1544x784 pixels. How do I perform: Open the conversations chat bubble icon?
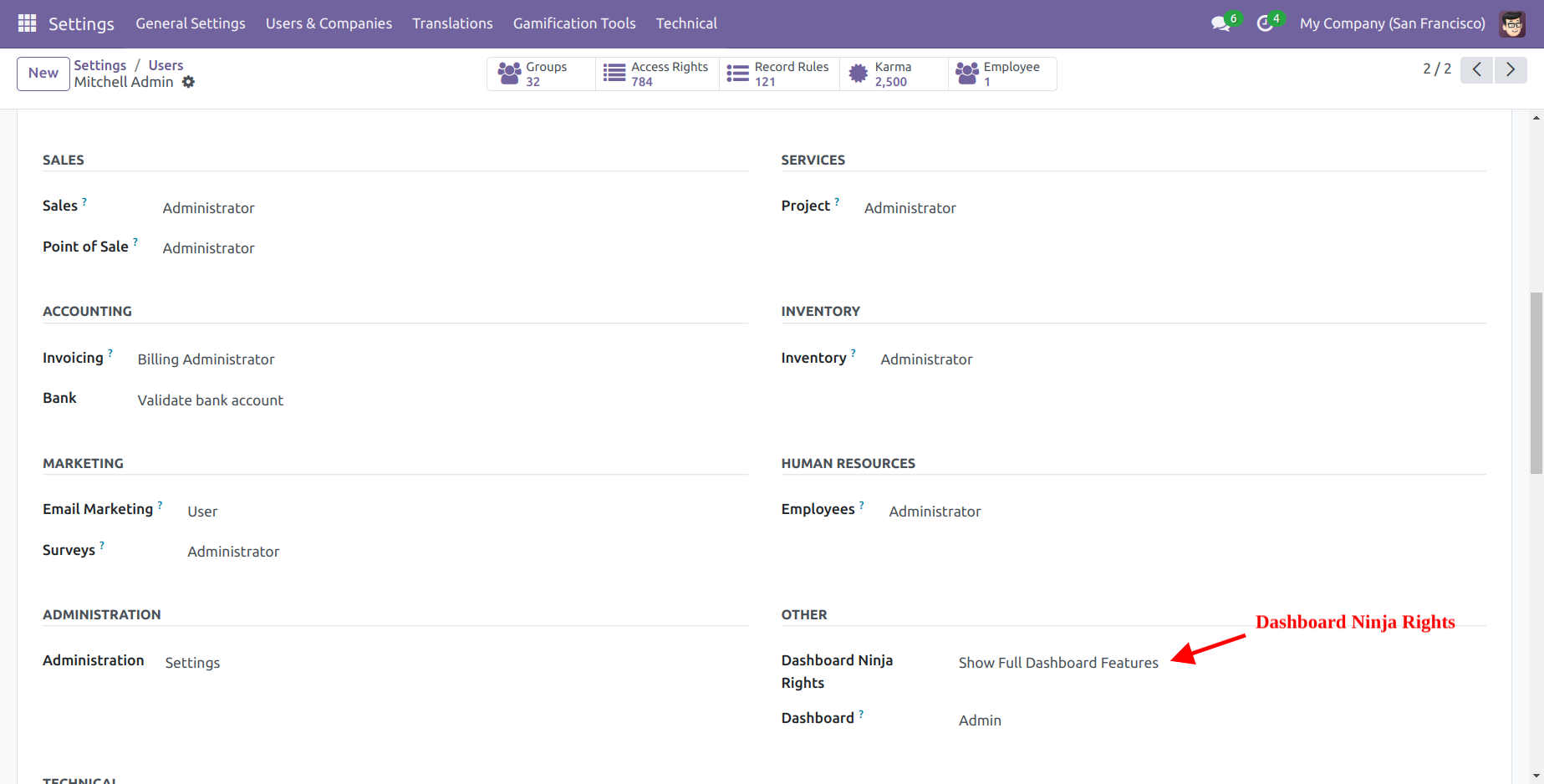1220,23
